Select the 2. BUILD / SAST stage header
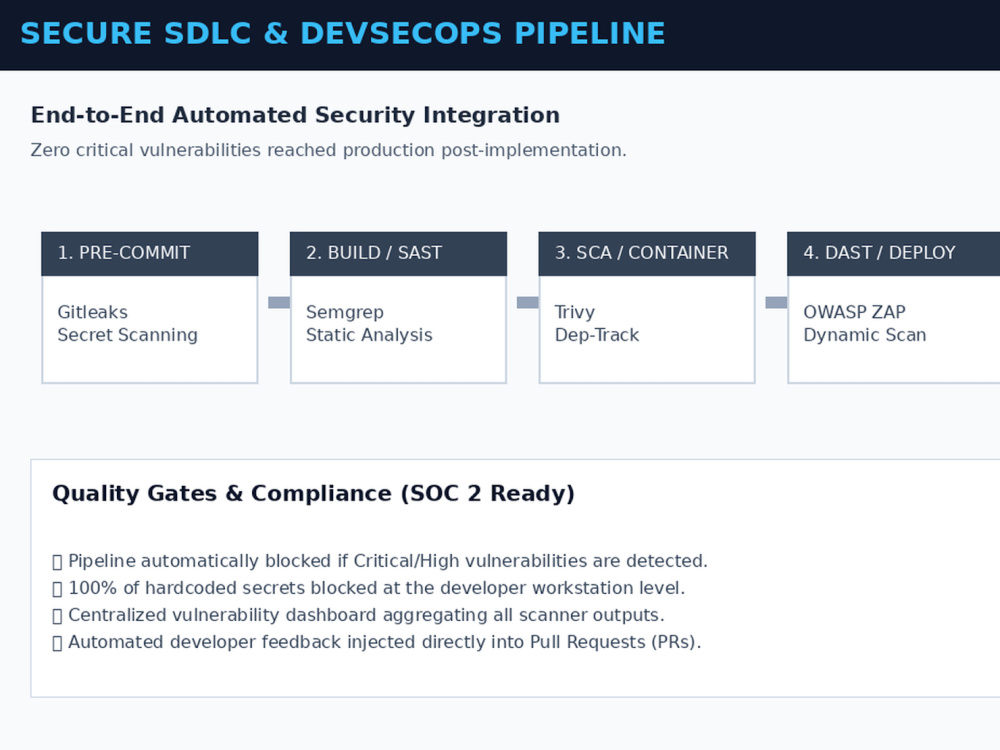 tap(399, 253)
